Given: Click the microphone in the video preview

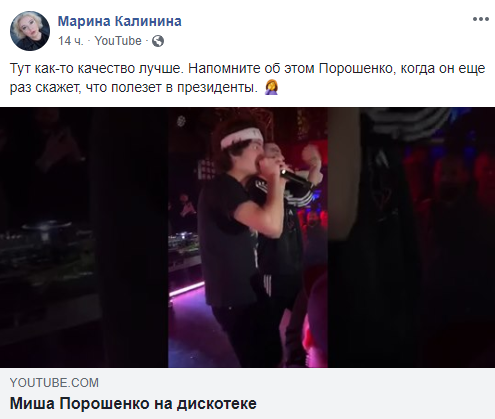Looking at the screenshot, I should (x=294, y=178).
